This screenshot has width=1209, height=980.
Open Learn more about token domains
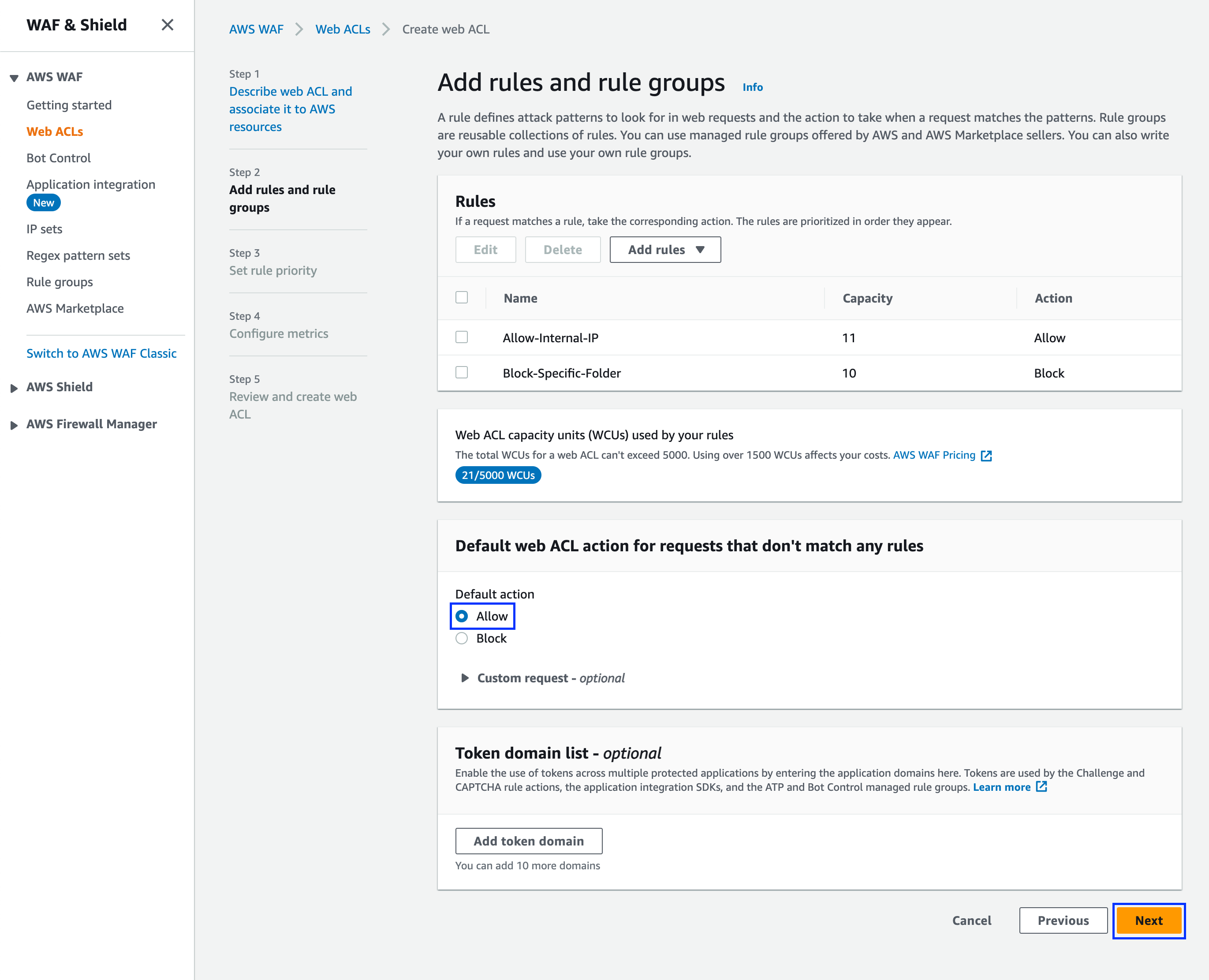(1002, 787)
